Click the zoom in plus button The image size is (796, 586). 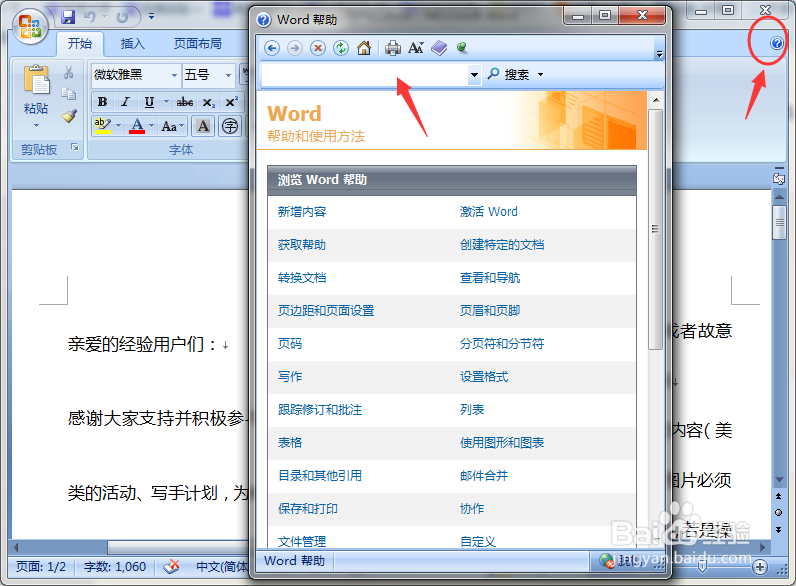pyautogui.click(x=760, y=567)
